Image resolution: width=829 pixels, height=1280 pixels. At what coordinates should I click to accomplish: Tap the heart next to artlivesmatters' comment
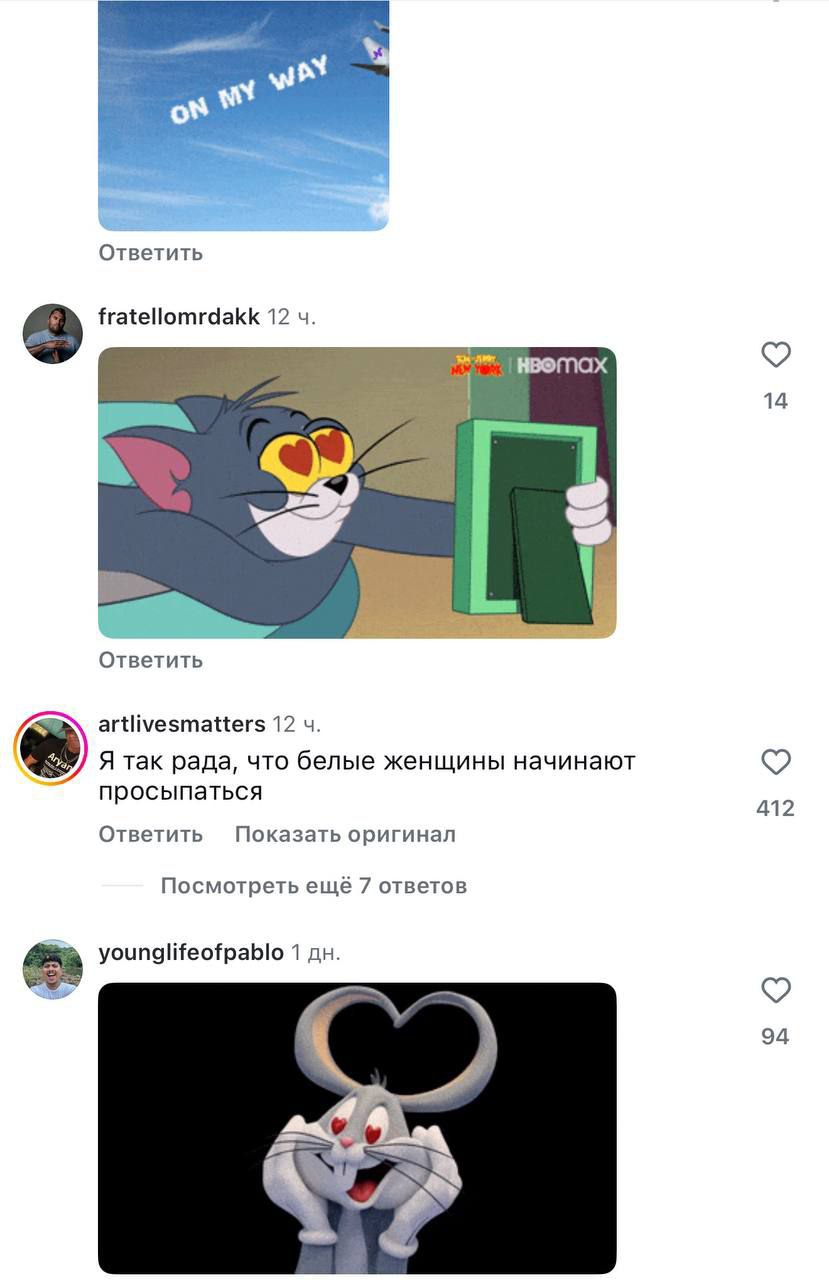[x=776, y=762]
